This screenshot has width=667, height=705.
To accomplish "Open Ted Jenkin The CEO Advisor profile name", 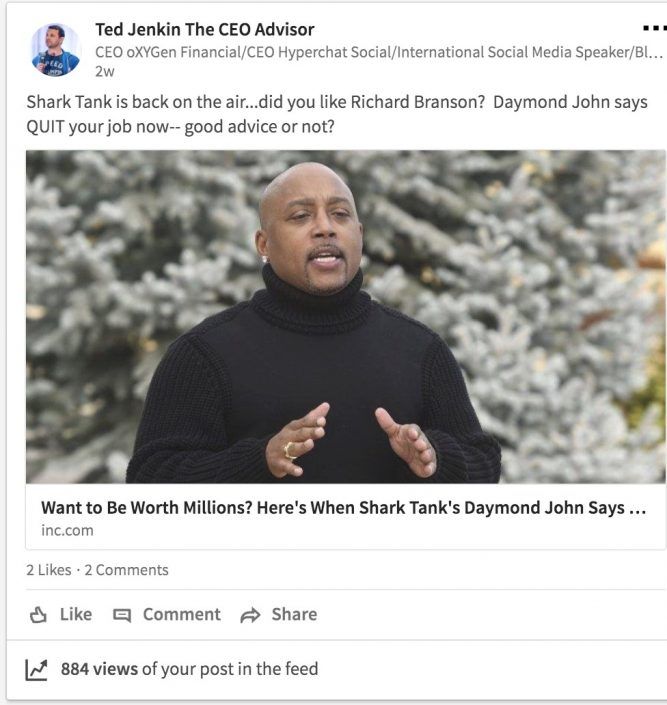I will tap(205, 30).
